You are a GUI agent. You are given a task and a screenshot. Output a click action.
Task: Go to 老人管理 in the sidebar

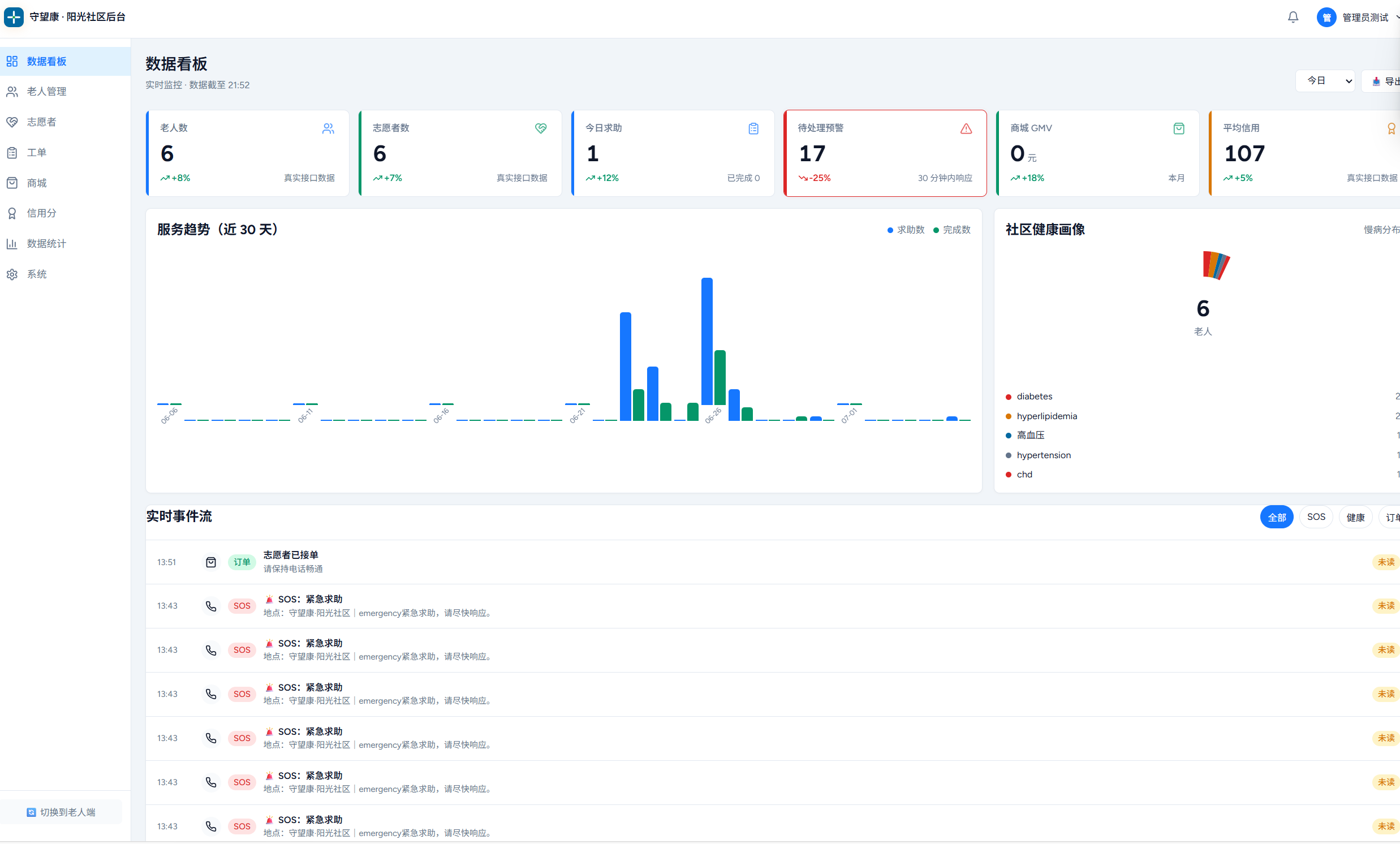tap(66, 92)
